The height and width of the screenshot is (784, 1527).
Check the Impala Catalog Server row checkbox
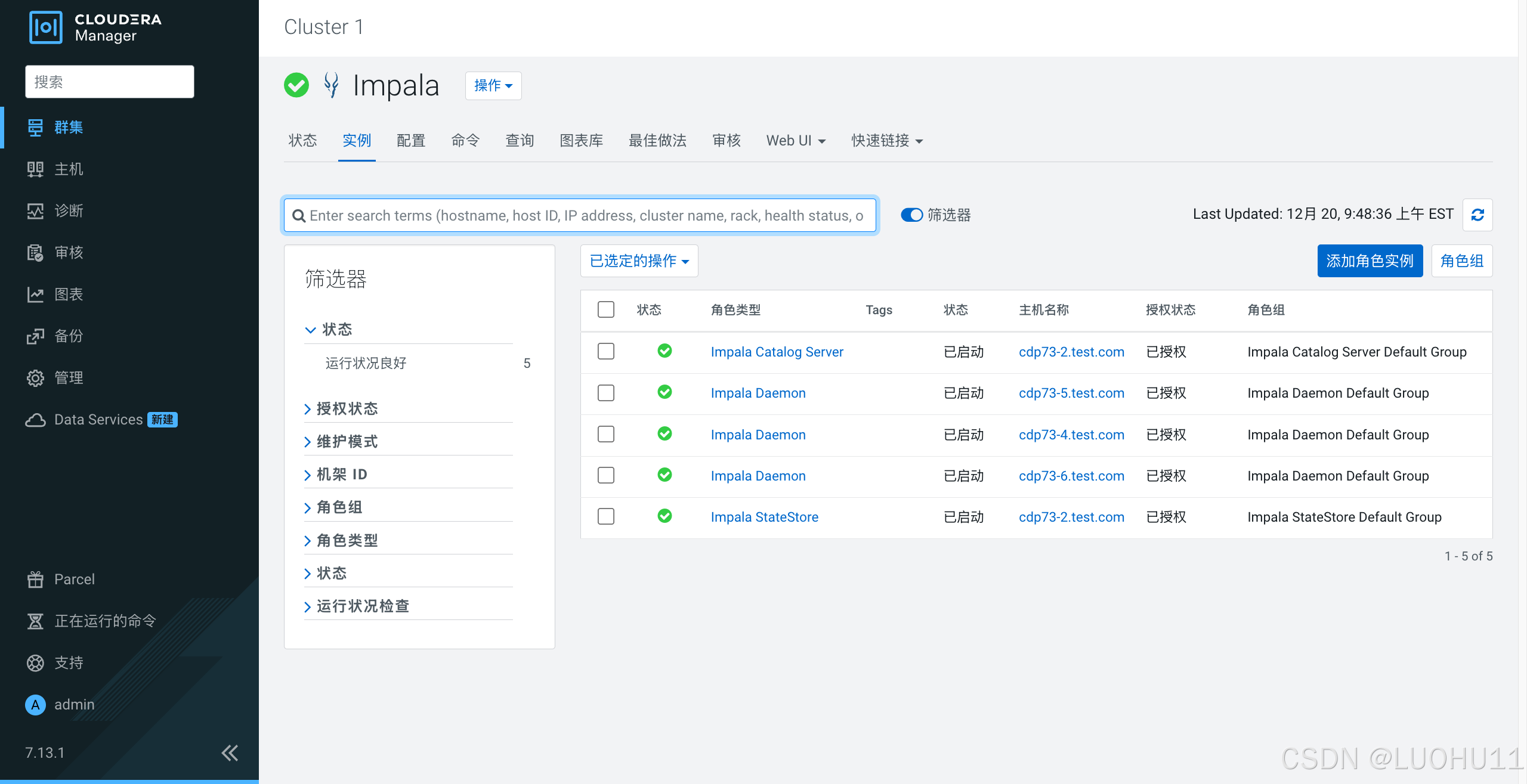click(605, 351)
